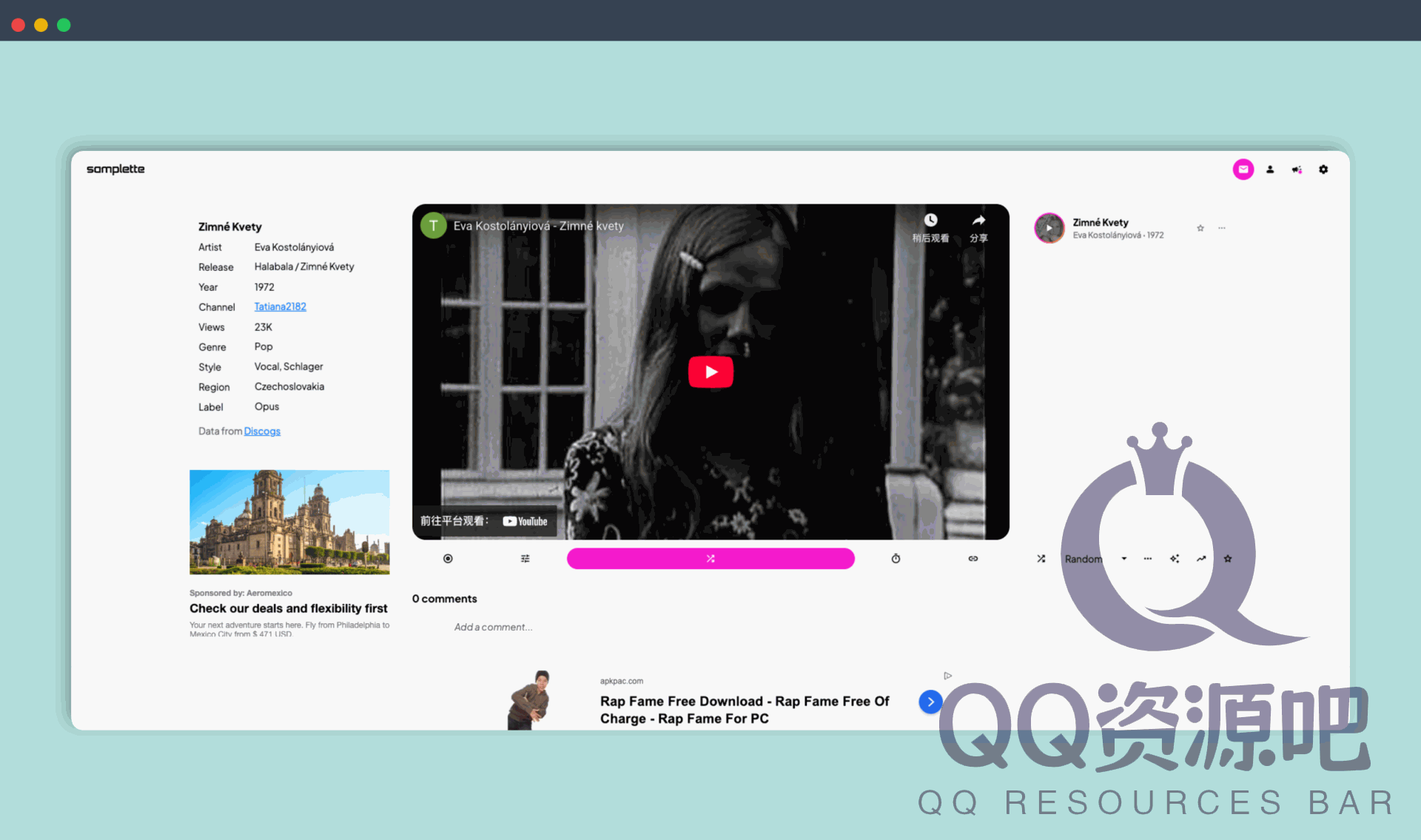Open the pink mail inbox icon
The image size is (1421, 840).
click(x=1243, y=169)
